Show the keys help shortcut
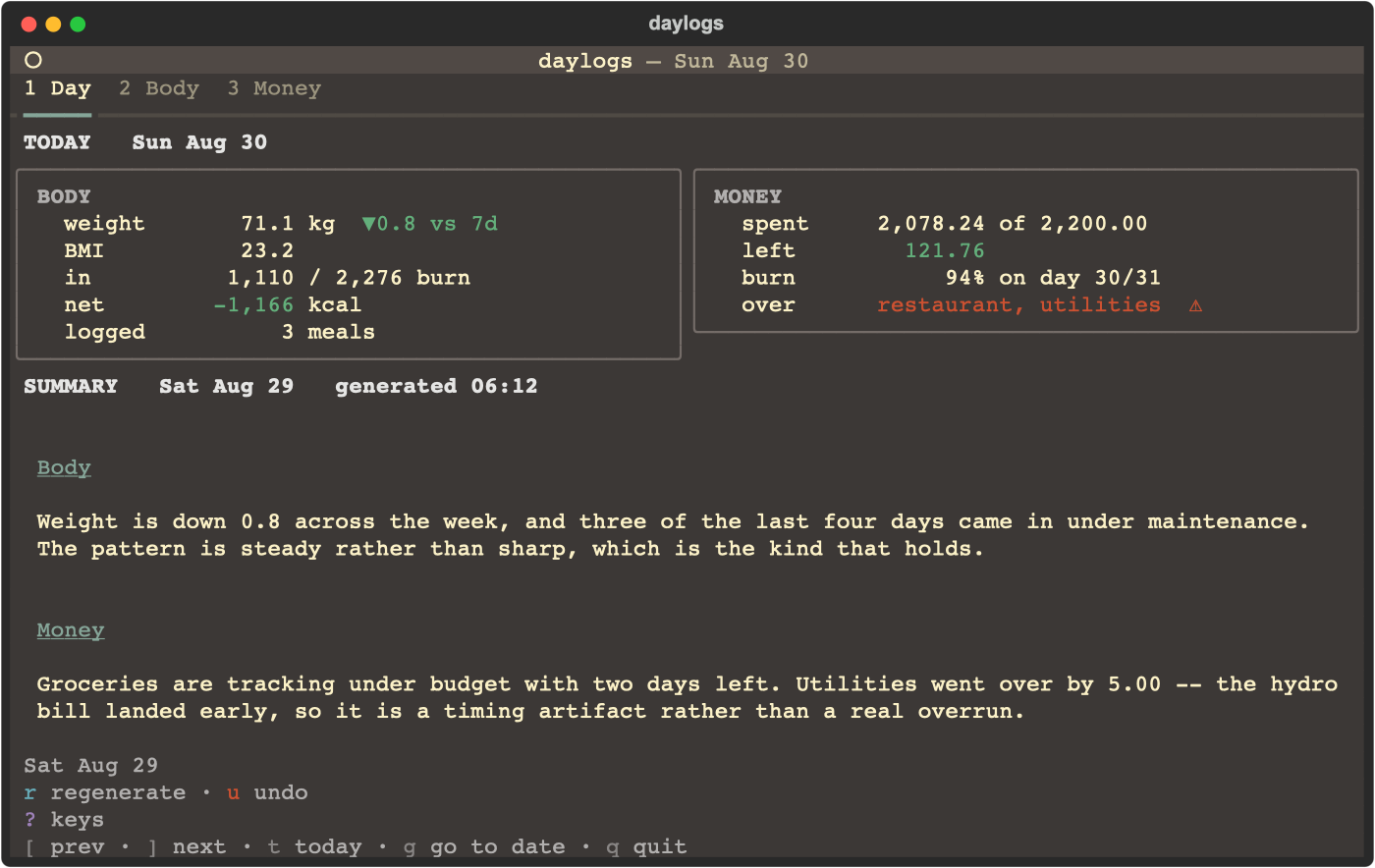Image resolution: width=1375 pixels, height=868 pixels. click(64, 820)
